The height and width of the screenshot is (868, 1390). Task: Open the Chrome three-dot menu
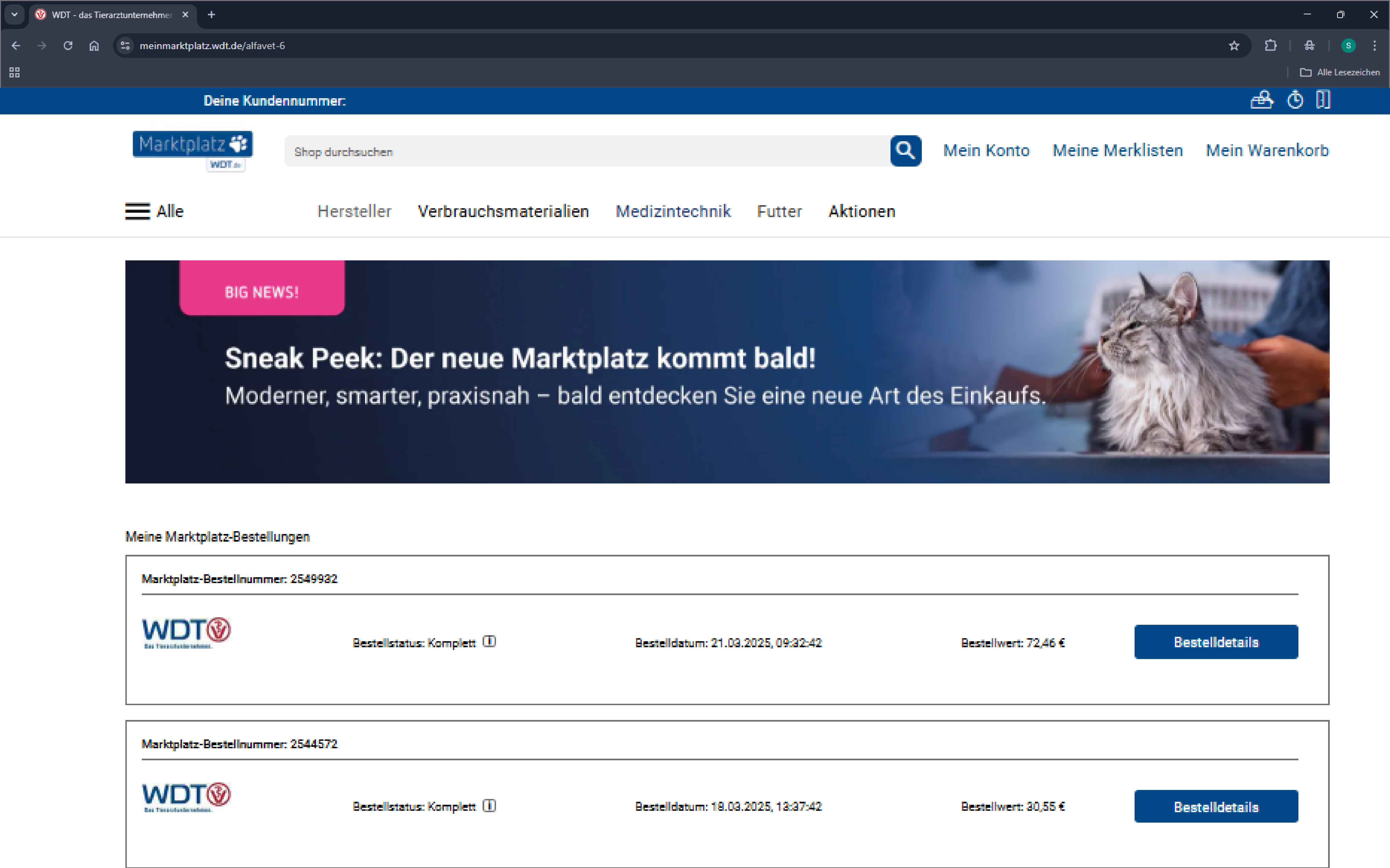(x=1375, y=46)
